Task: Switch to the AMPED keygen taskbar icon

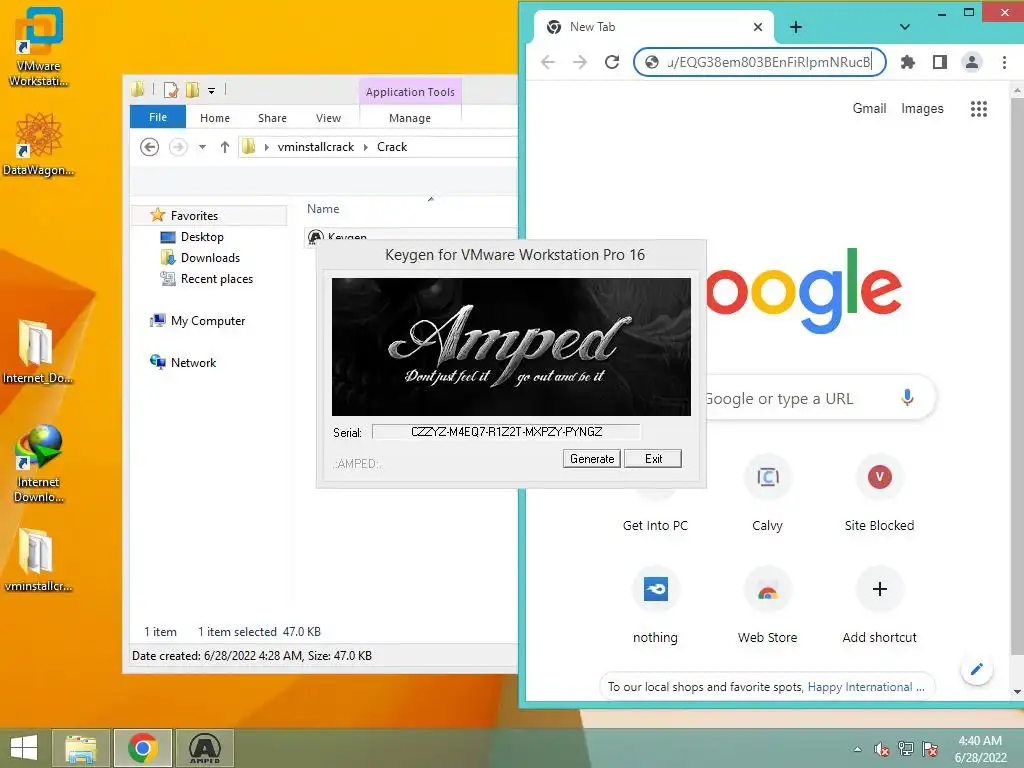Action: [x=204, y=748]
